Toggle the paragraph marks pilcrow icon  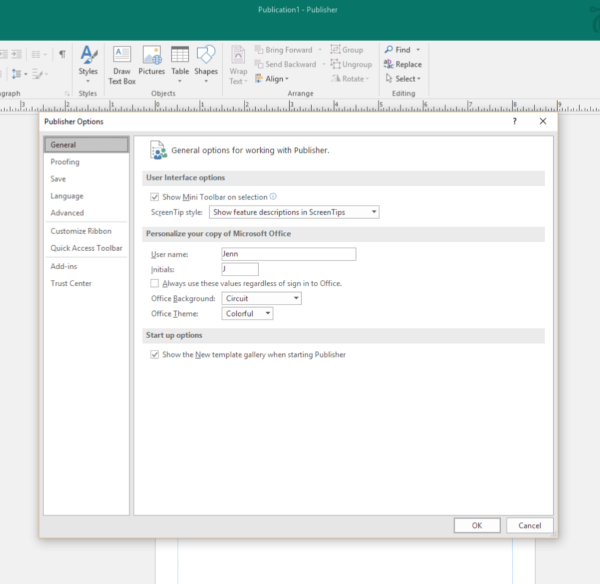coord(62,54)
